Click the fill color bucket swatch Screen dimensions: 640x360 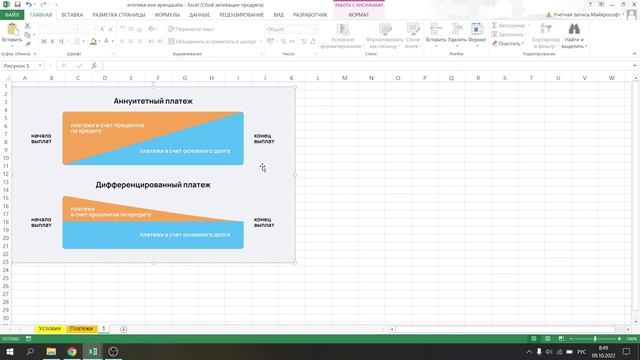[93, 41]
